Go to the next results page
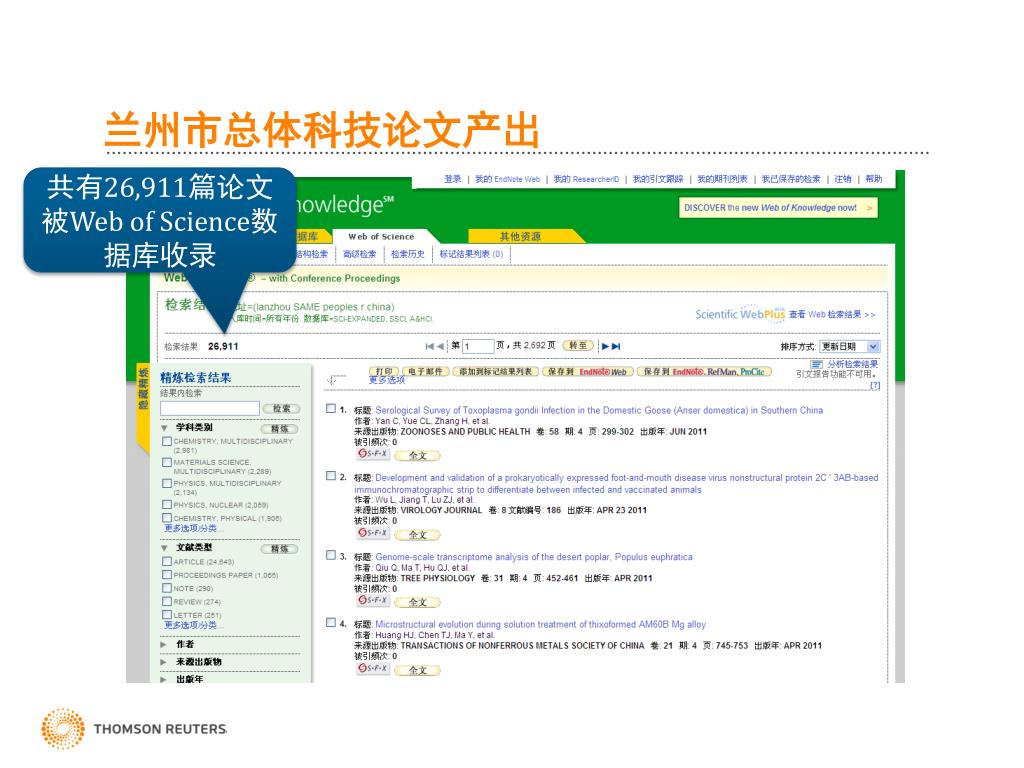The image size is (1024, 768). click(x=605, y=347)
